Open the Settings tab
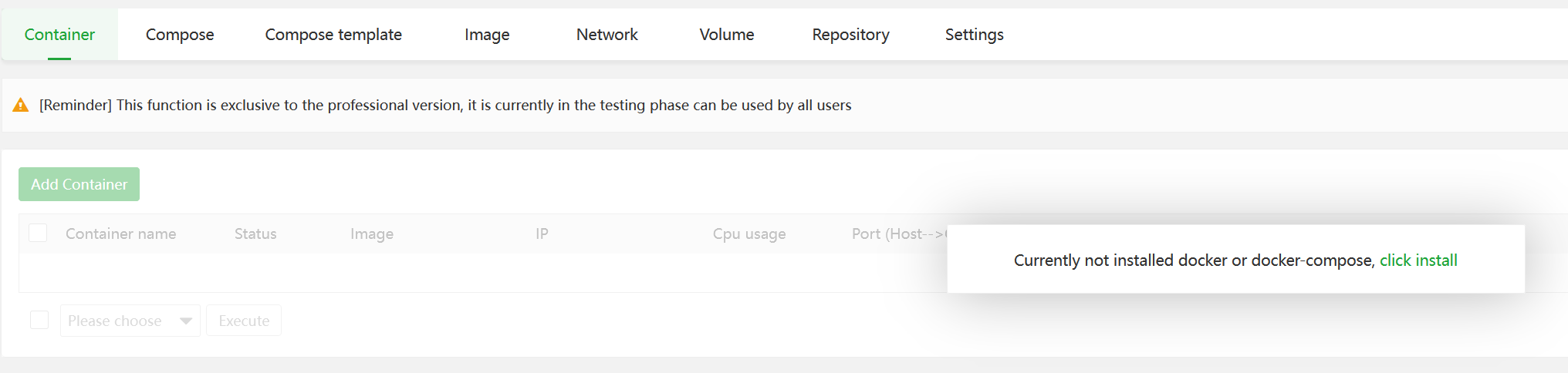This screenshot has width=1568, height=373. coord(974,35)
